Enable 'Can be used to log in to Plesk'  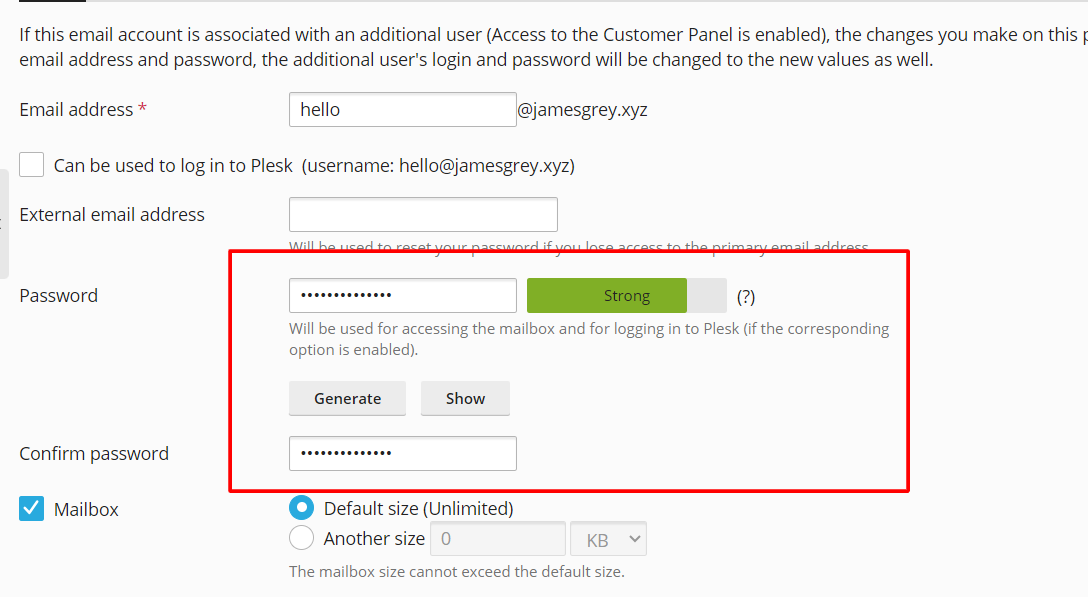point(31,165)
